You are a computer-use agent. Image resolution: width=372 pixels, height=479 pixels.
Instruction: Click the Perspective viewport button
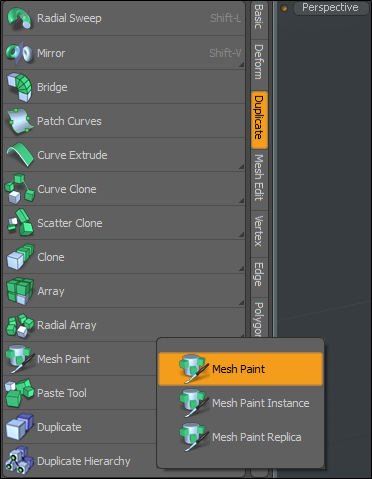click(x=330, y=7)
